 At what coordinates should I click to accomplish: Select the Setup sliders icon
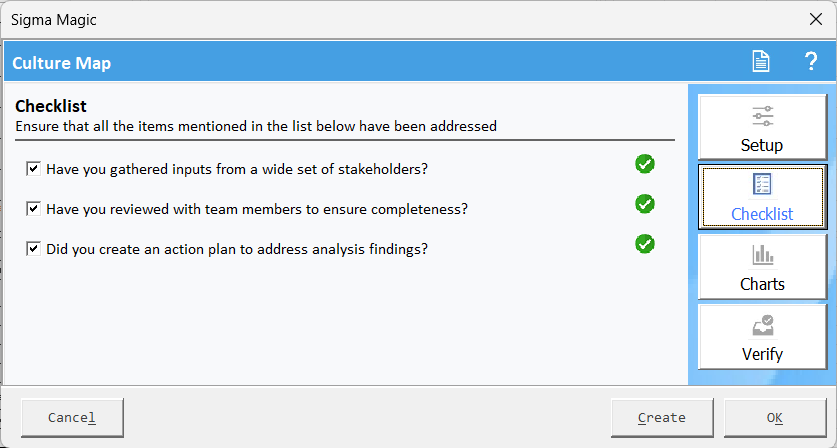(x=762, y=116)
